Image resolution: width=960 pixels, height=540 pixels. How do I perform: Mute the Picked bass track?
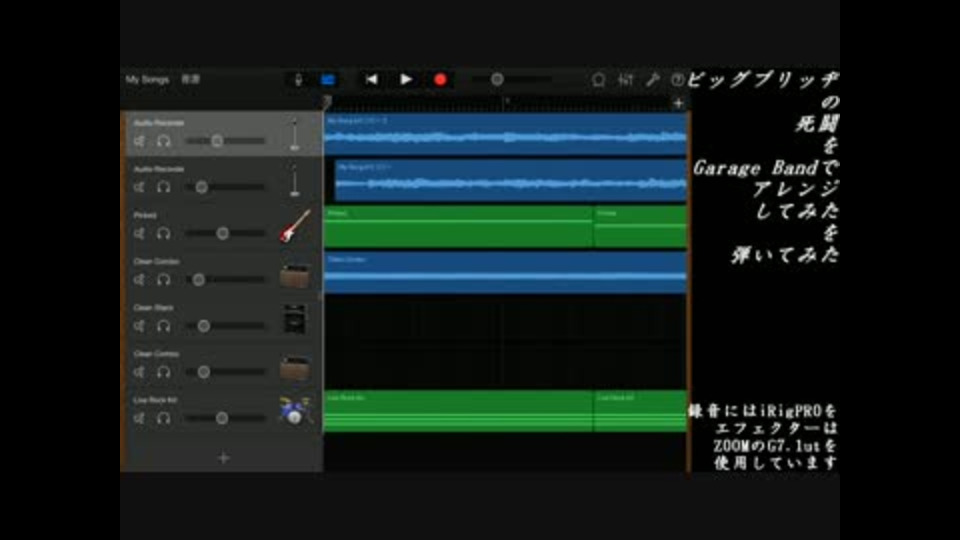tap(140, 233)
